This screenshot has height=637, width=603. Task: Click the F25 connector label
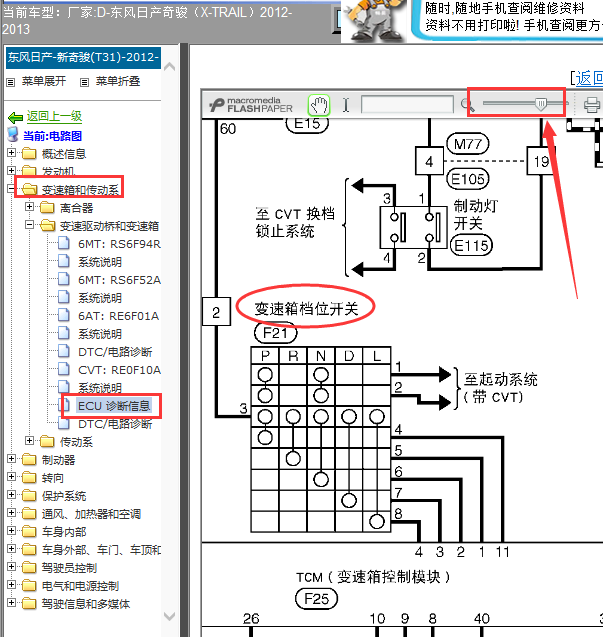point(316,599)
